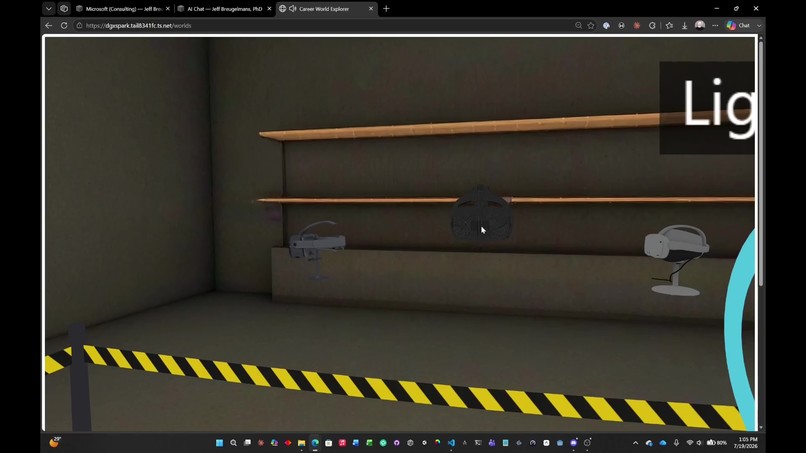Open the terminal icon on taskbar
The height and width of the screenshot is (453, 806).
(478, 443)
